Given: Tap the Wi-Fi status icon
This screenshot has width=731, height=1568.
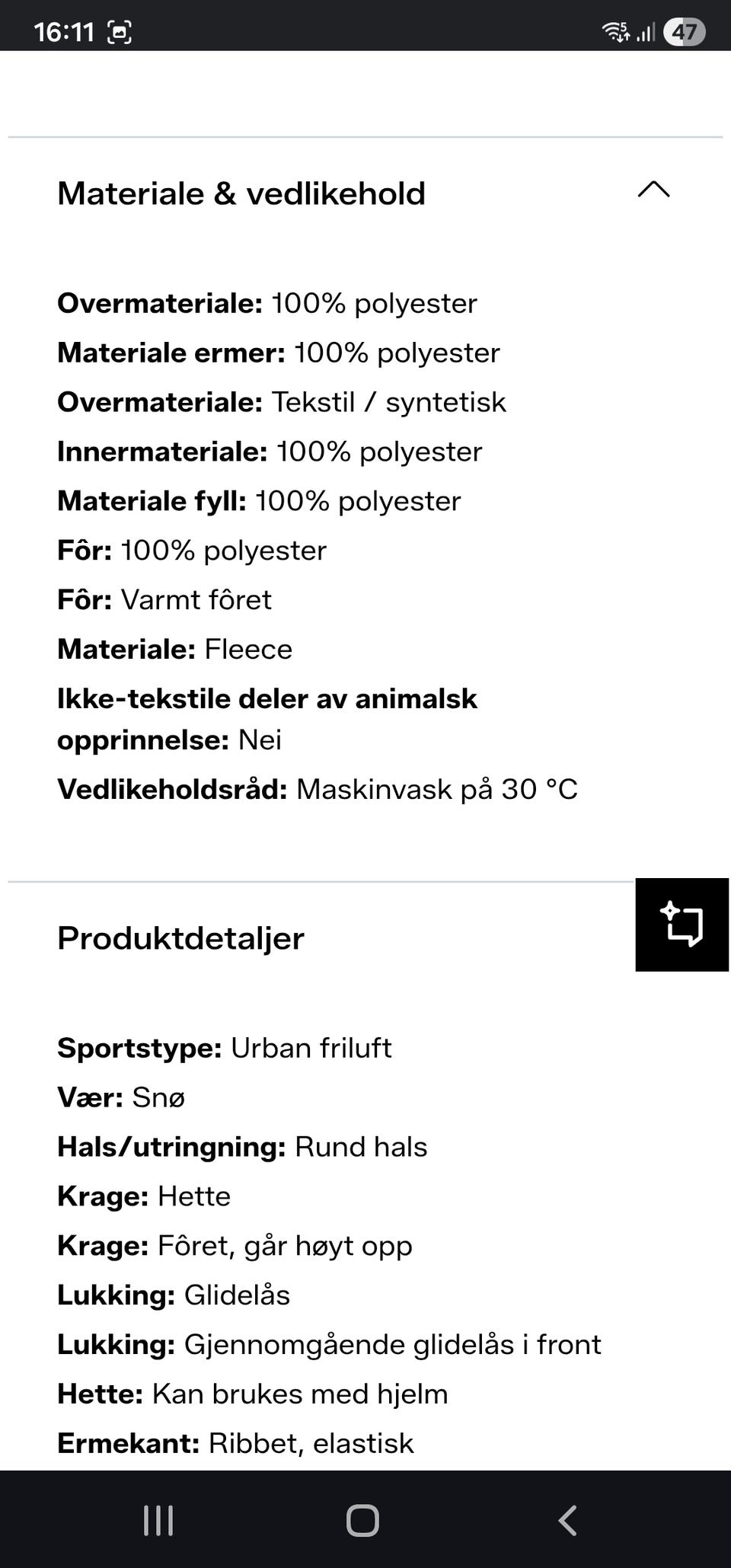Looking at the screenshot, I should pos(615,31).
